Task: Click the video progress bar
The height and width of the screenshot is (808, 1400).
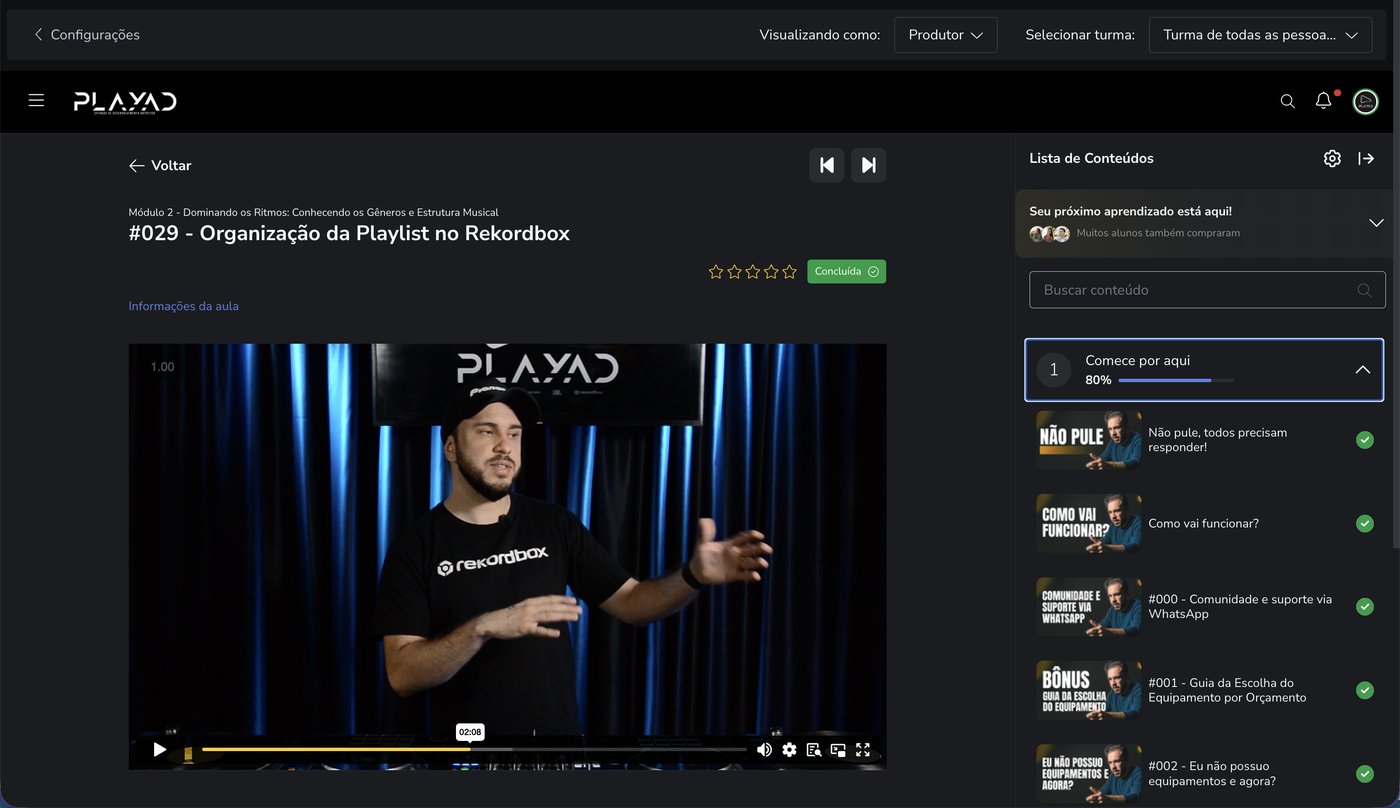Action: click(x=474, y=749)
